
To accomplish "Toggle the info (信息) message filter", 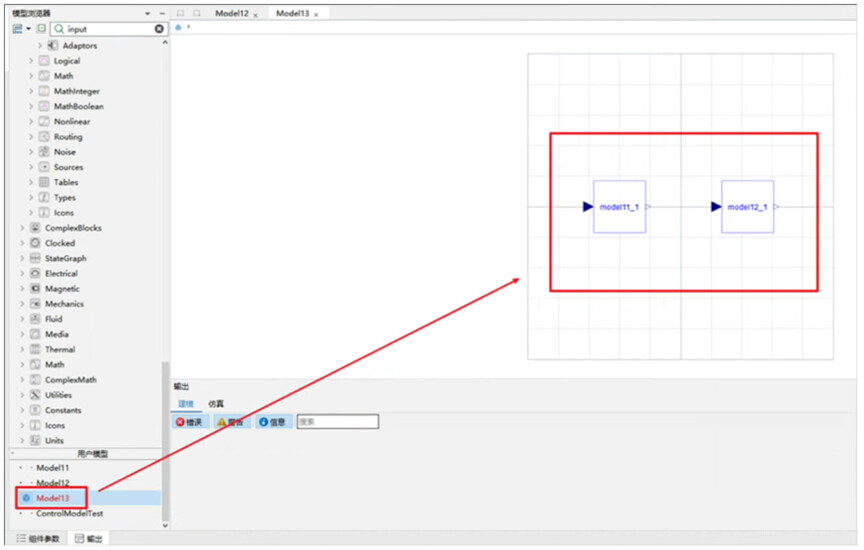I will tap(272, 422).
